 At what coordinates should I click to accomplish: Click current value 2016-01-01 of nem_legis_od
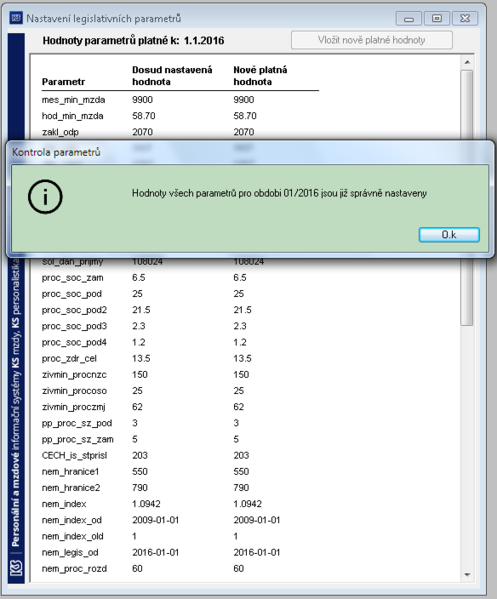point(155,552)
